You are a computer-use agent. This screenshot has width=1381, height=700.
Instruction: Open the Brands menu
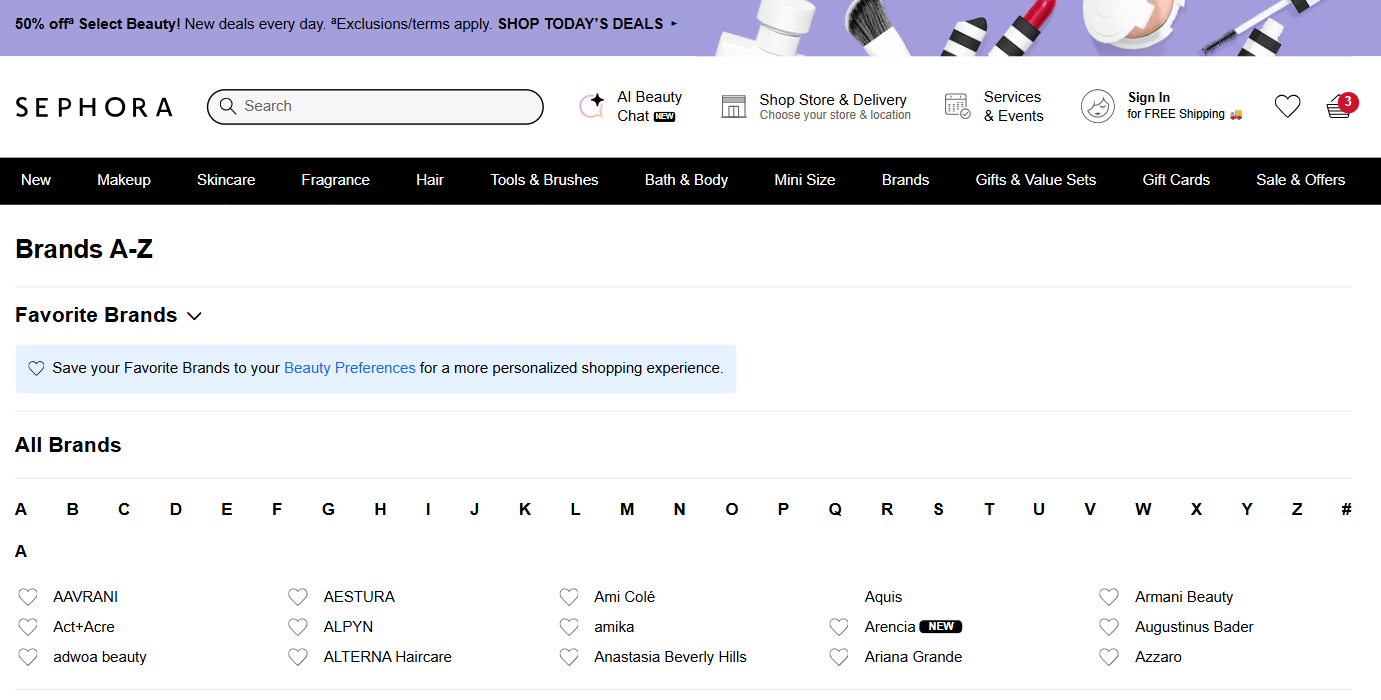click(x=906, y=180)
